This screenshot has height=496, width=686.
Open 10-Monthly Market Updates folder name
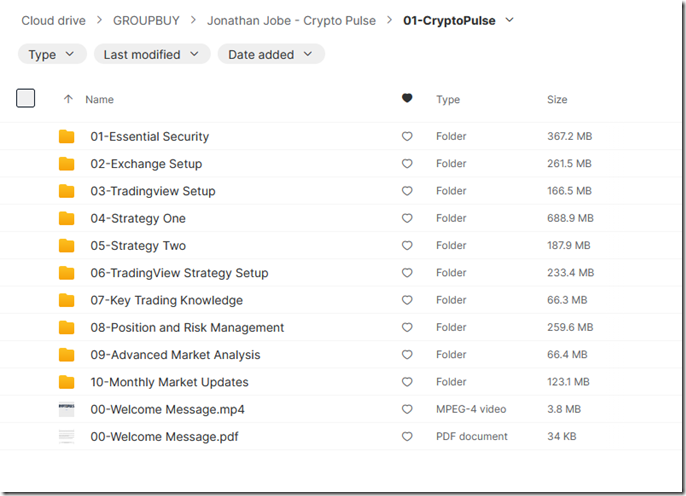click(x=169, y=382)
